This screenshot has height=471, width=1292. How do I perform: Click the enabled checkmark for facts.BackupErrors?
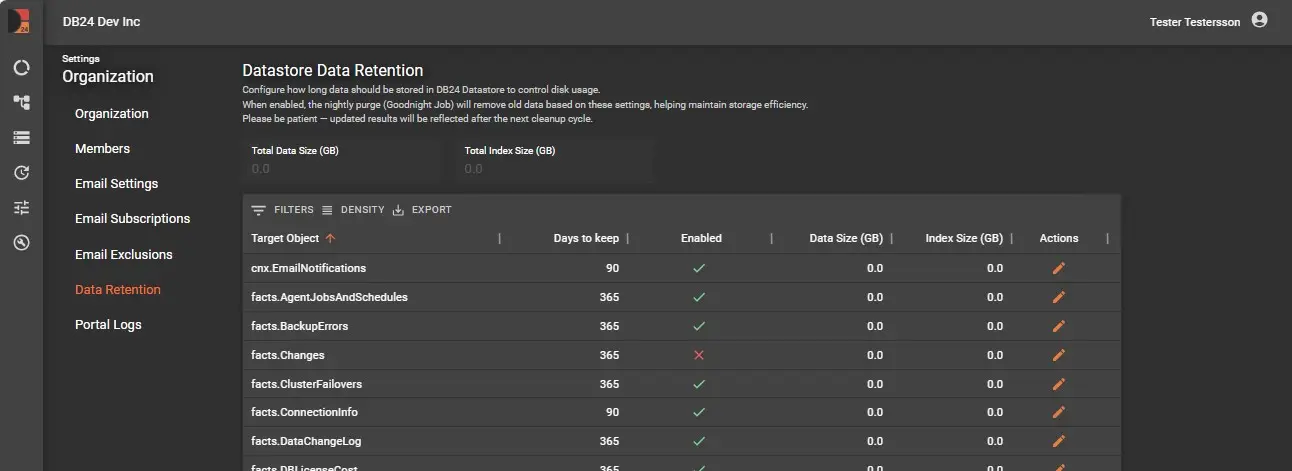click(x=699, y=326)
